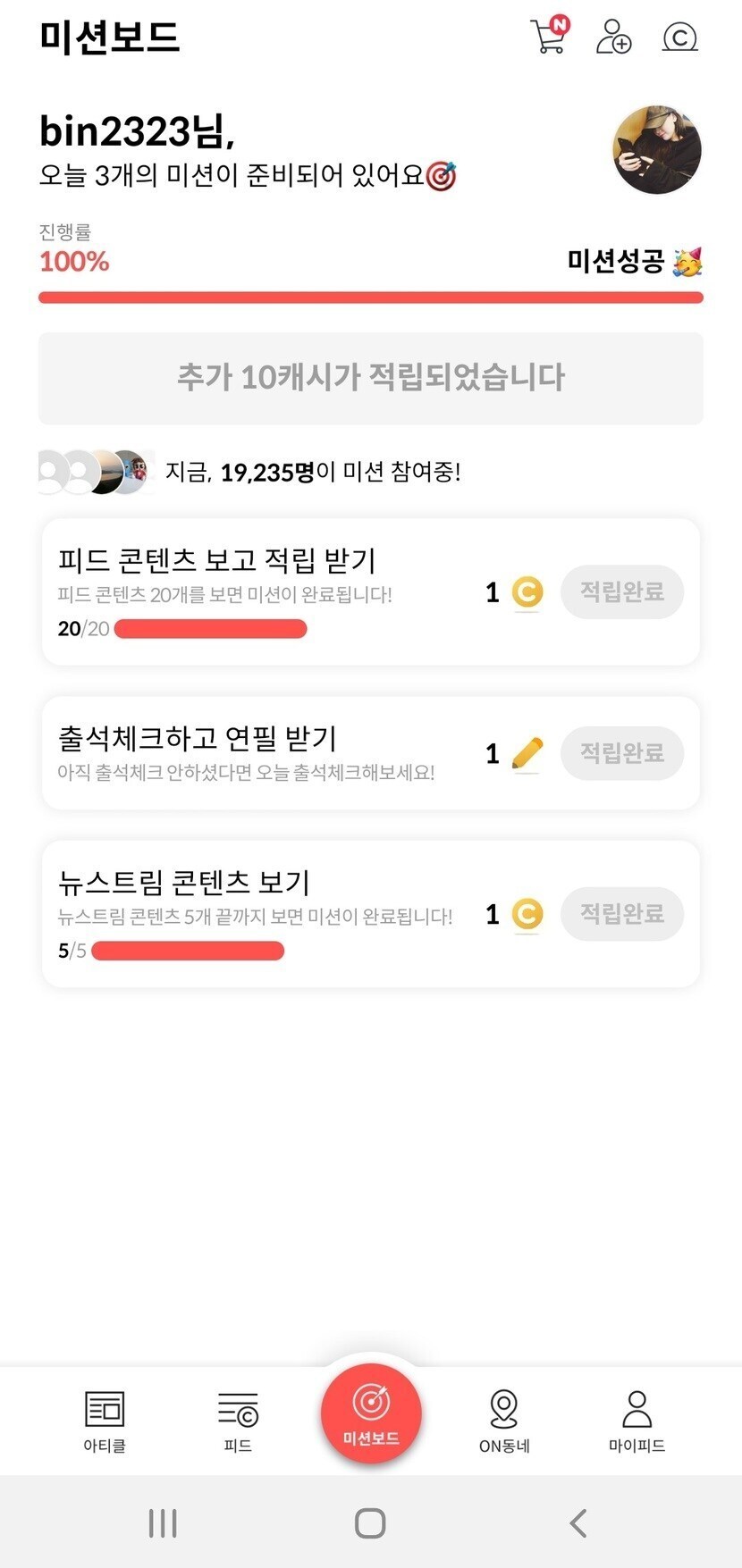This screenshot has height=1568, width=742.
Task: Tap the 100% mission progress bar
Action: click(x=371, y=298)
